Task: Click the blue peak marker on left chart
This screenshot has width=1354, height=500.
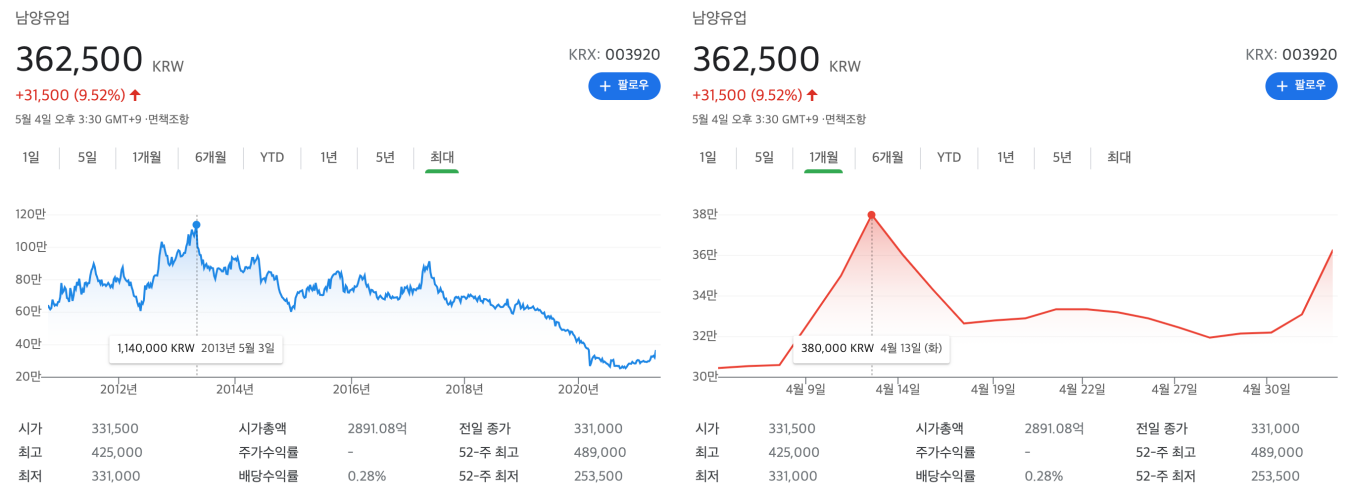Action: tap(197, 224)
